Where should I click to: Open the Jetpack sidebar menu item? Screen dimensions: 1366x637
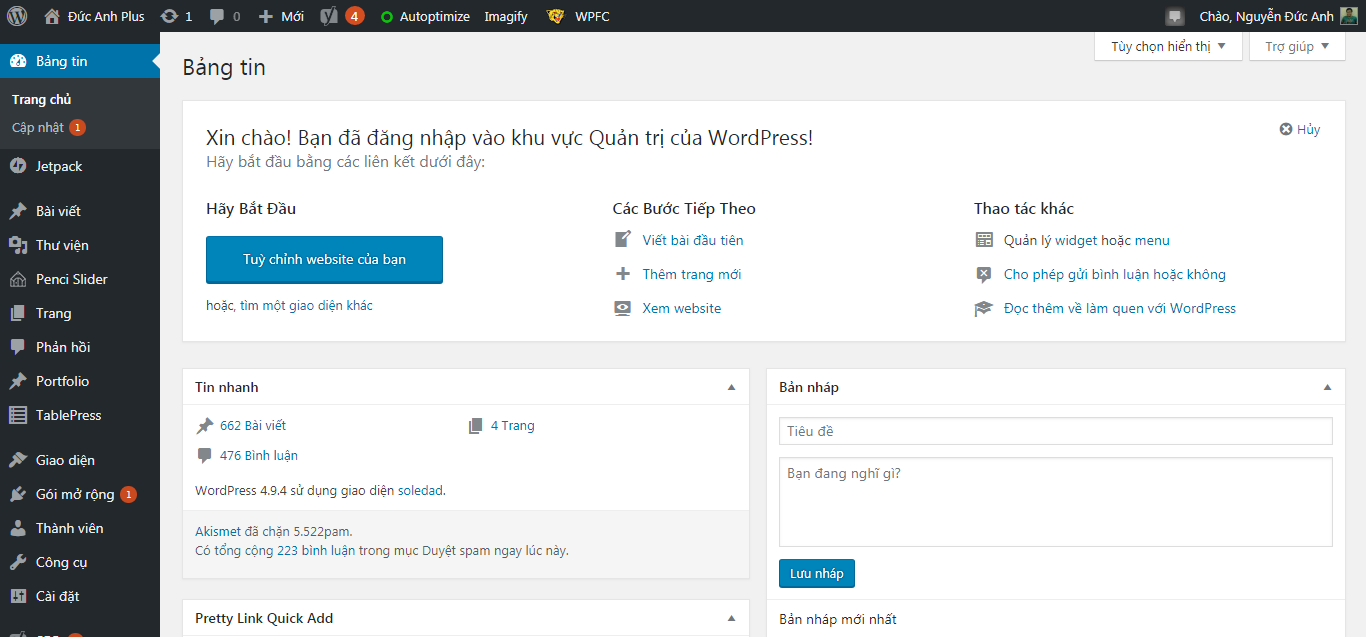coord(59,166)
